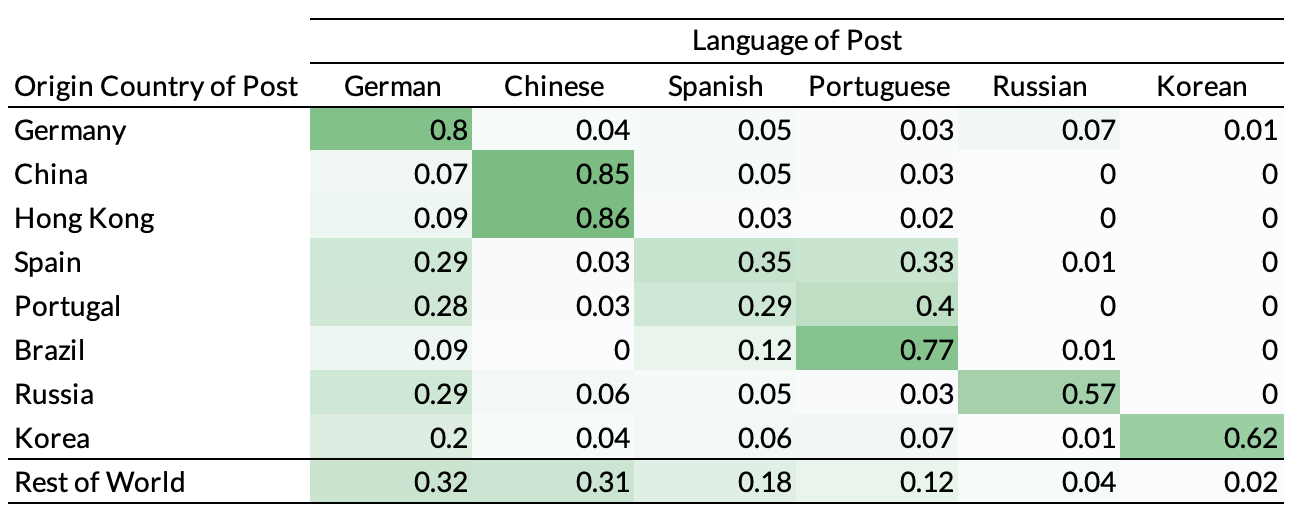
Task: Click the Russian column header
Action: click(1039, 87)
